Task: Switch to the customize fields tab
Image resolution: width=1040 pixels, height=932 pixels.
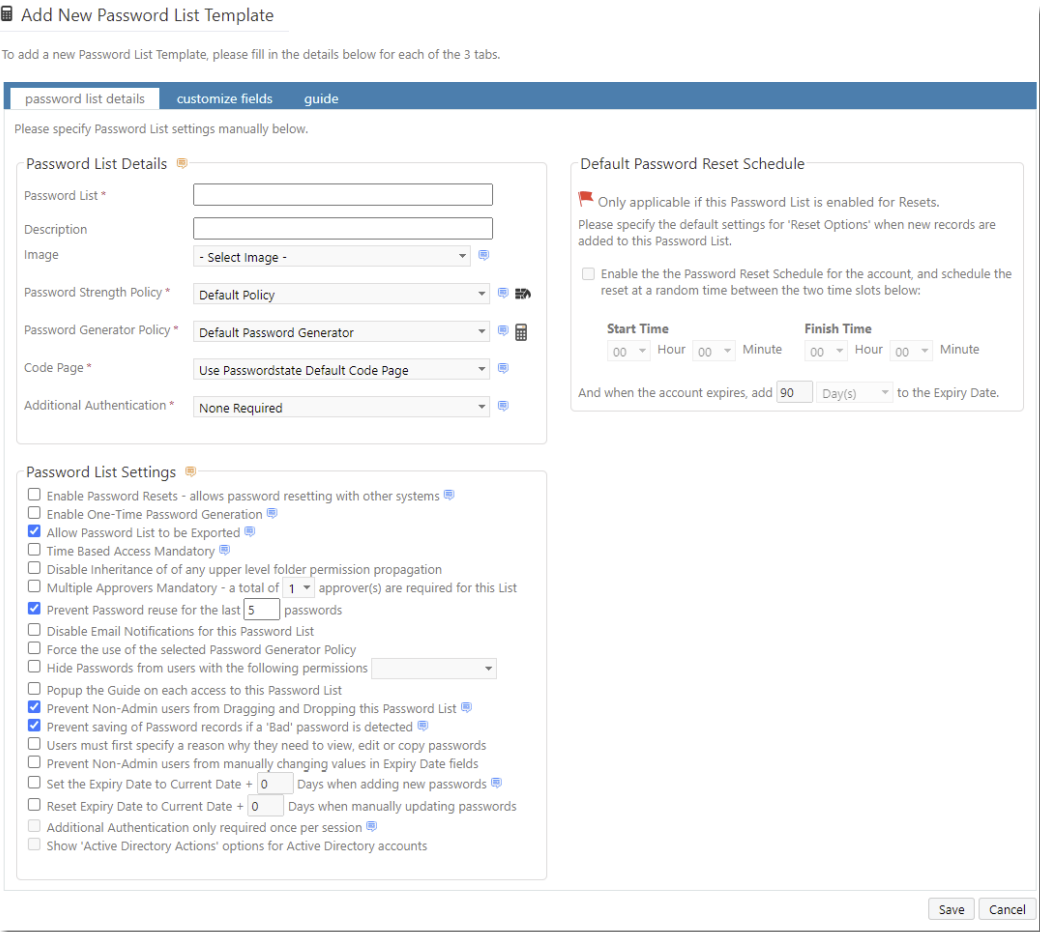Action: click(224, 99)
